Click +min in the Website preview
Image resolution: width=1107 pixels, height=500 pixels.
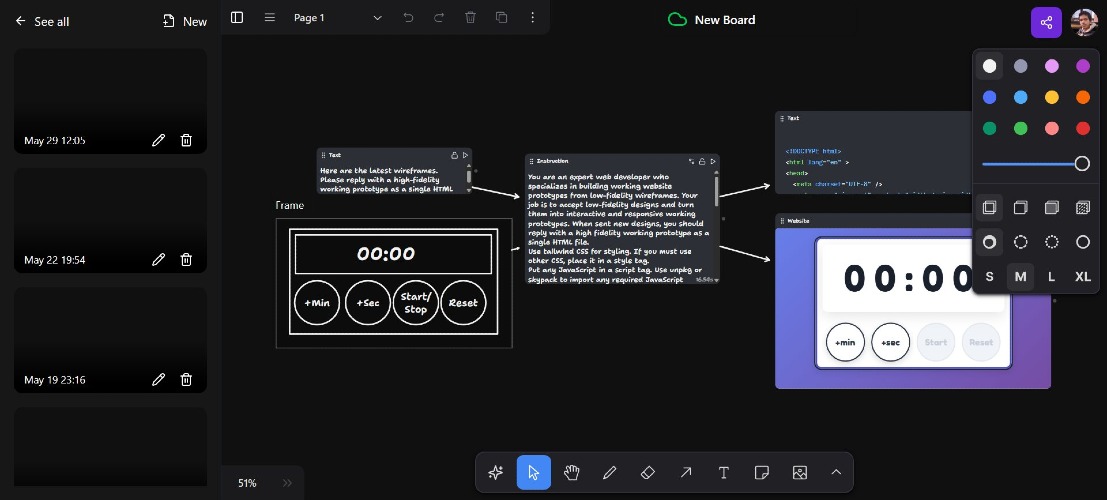pos(845,343)
